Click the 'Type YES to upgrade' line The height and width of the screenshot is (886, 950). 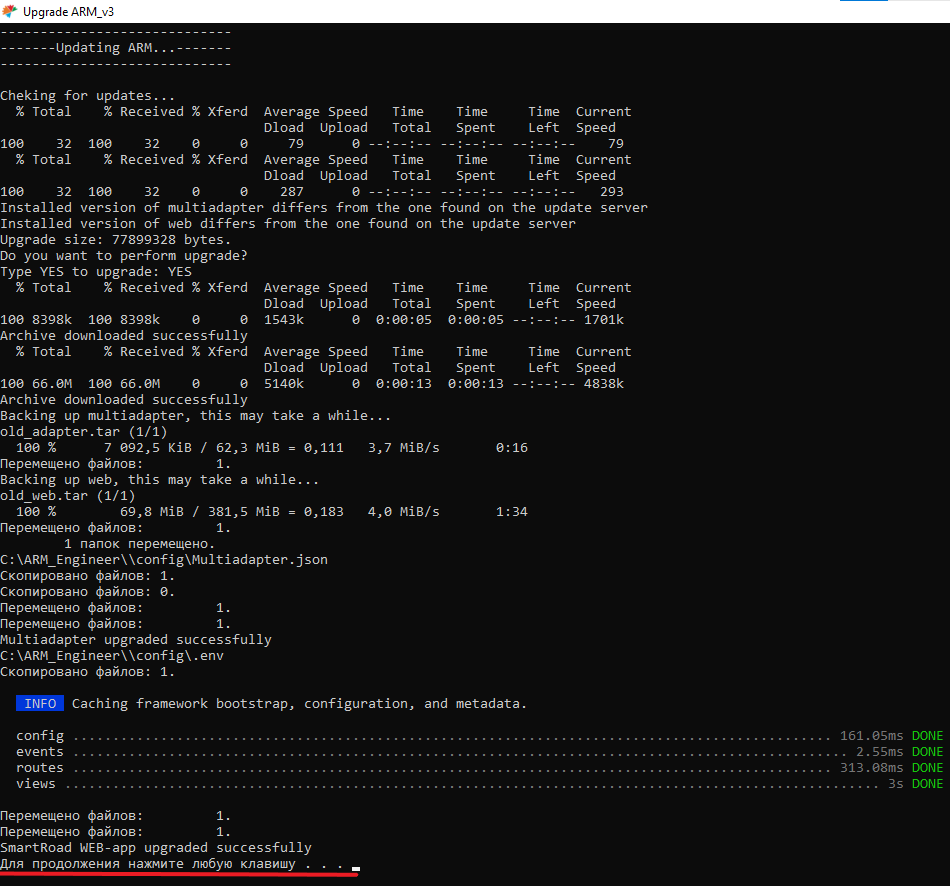[96, 272]
